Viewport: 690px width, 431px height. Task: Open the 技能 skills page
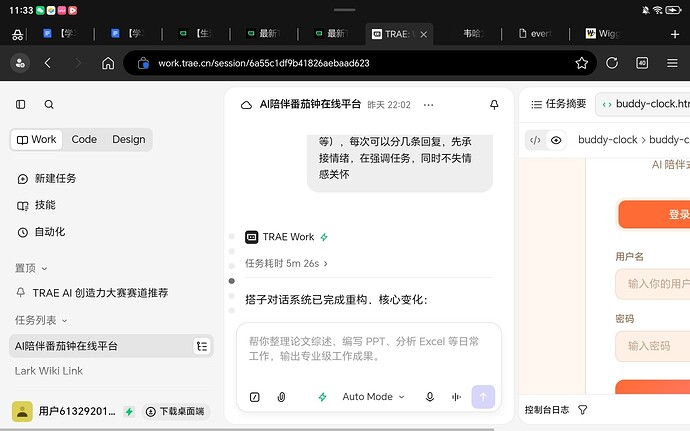pos(37,205)
